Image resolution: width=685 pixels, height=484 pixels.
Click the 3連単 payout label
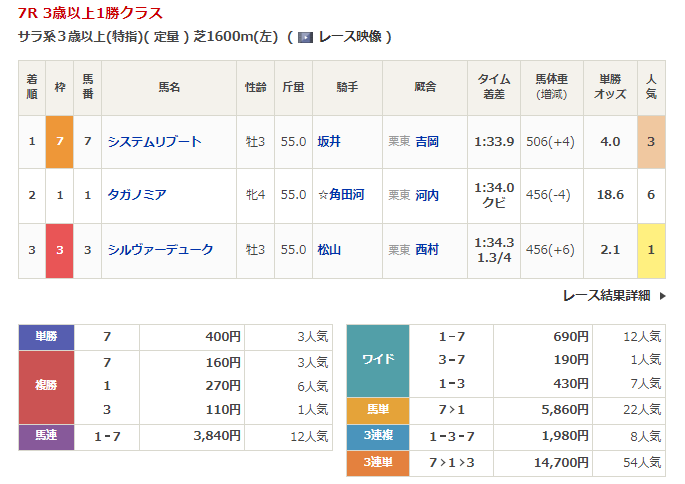click(378, 461)
